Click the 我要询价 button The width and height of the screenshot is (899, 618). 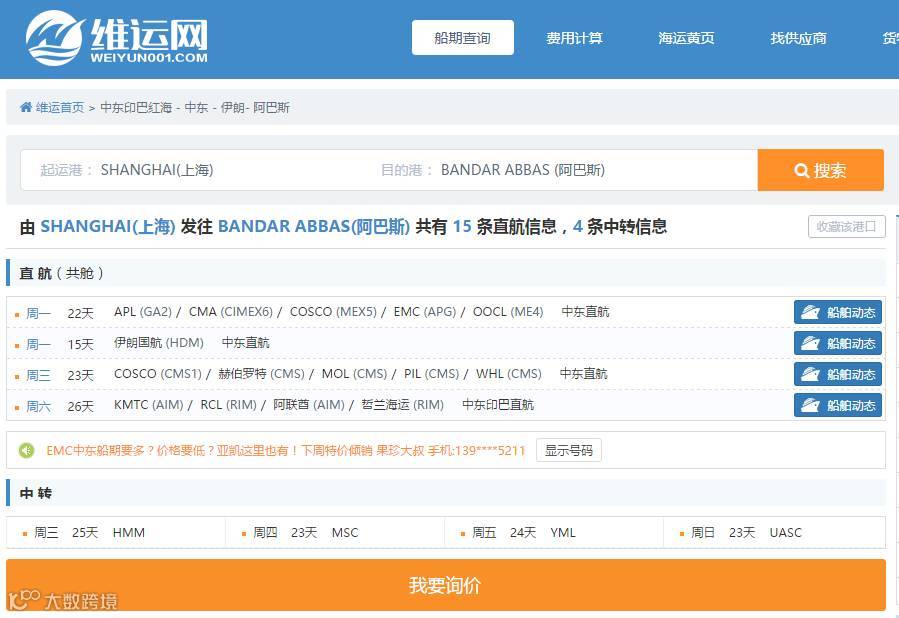pos(445,585)
